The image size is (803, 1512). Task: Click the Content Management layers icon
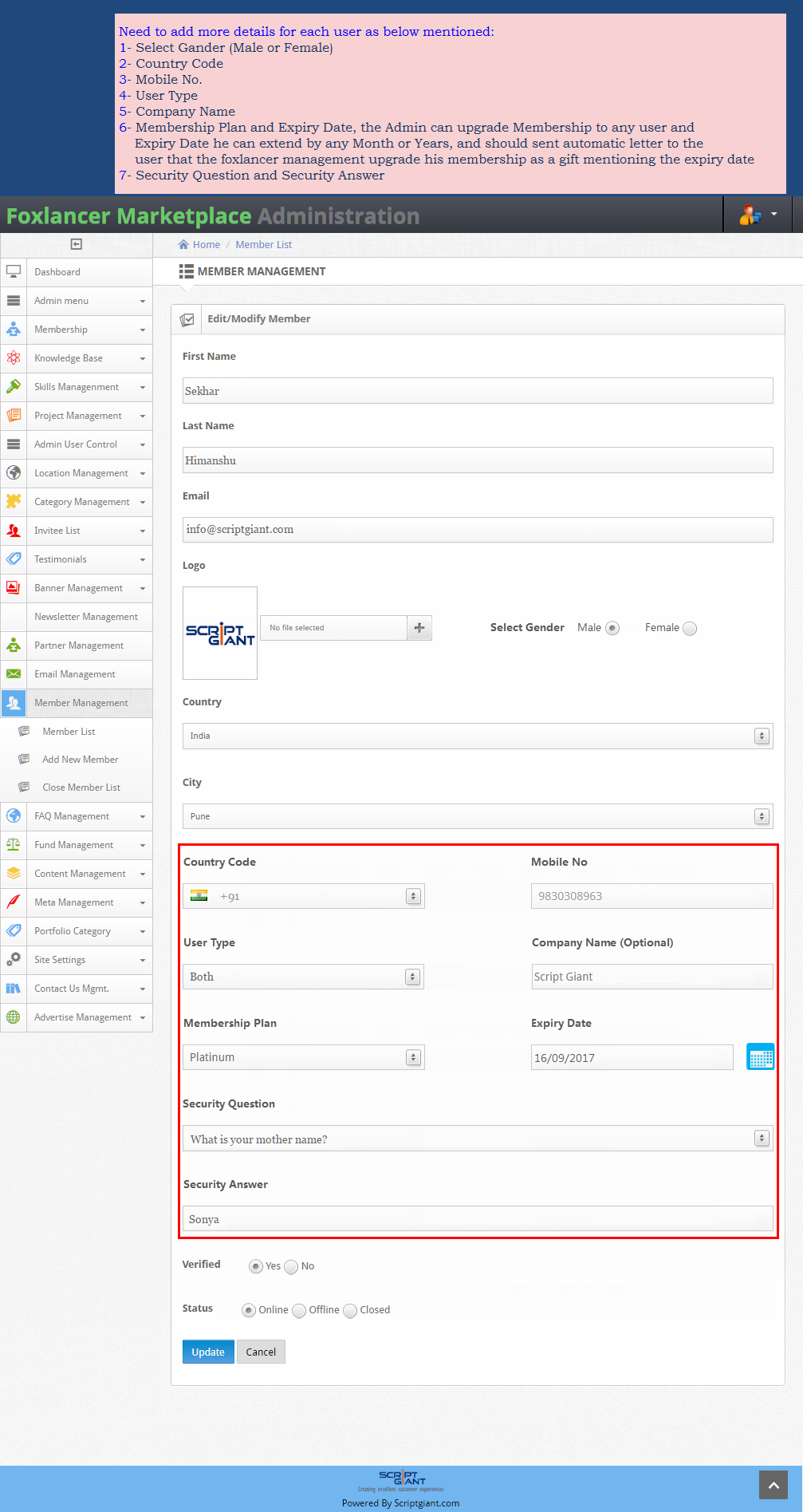point(14,874)
